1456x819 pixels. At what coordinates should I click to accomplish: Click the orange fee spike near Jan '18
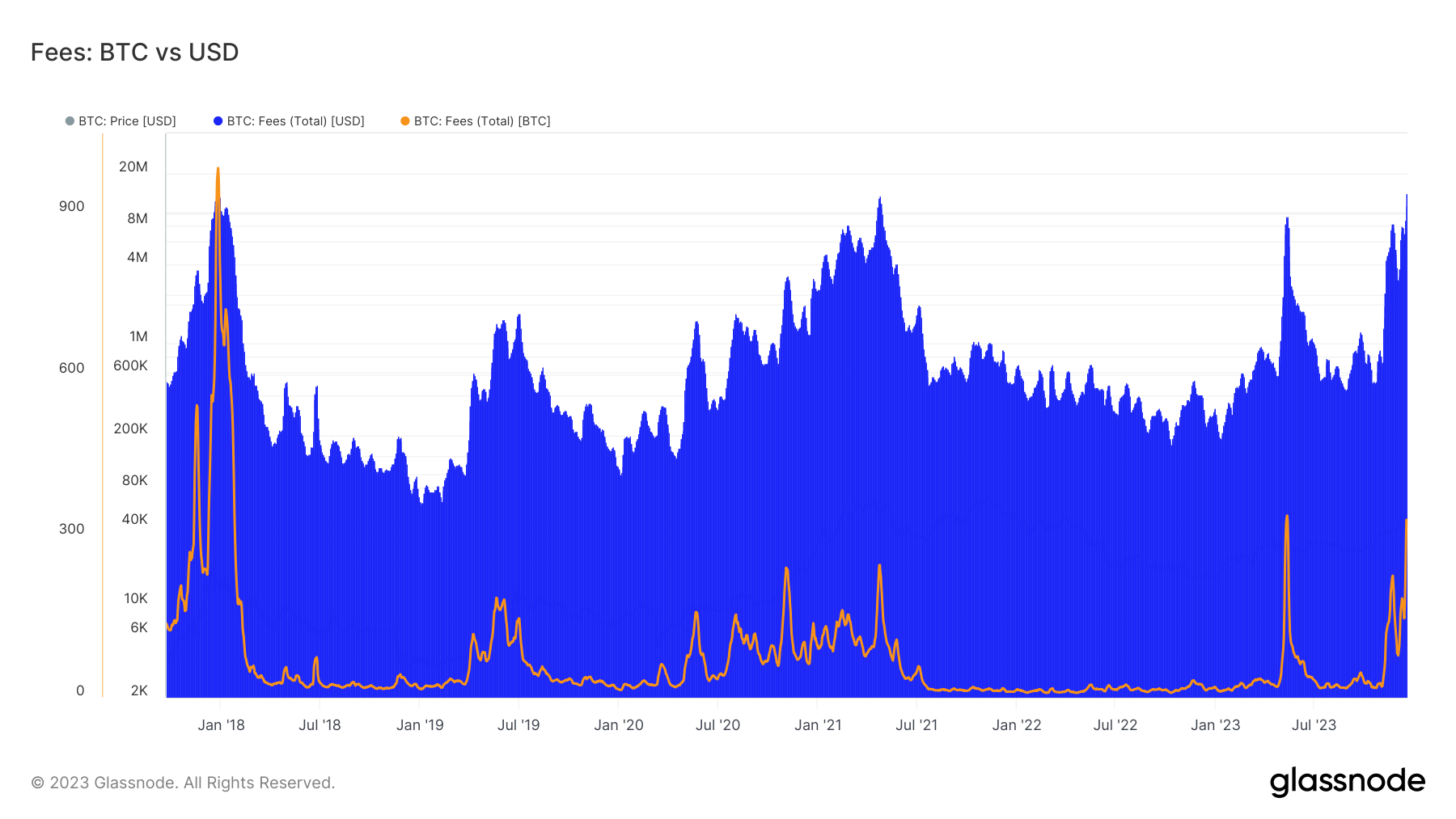[x=217, y=170]
